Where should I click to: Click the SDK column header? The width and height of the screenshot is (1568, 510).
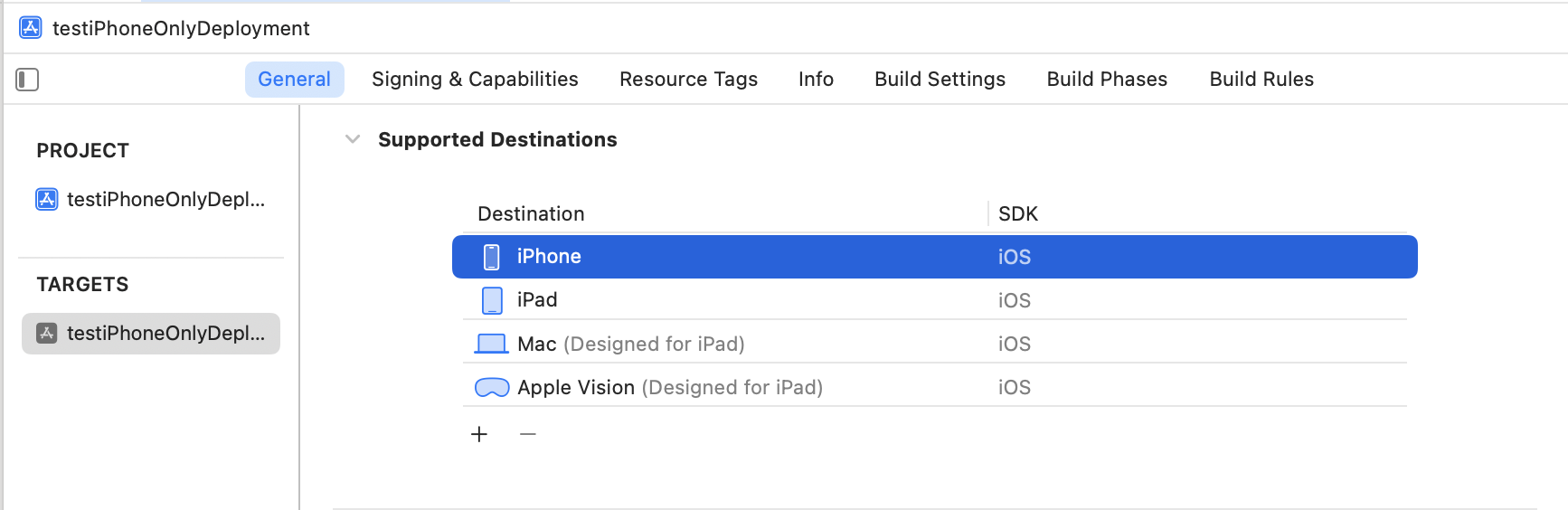(x=1018, y=214)
